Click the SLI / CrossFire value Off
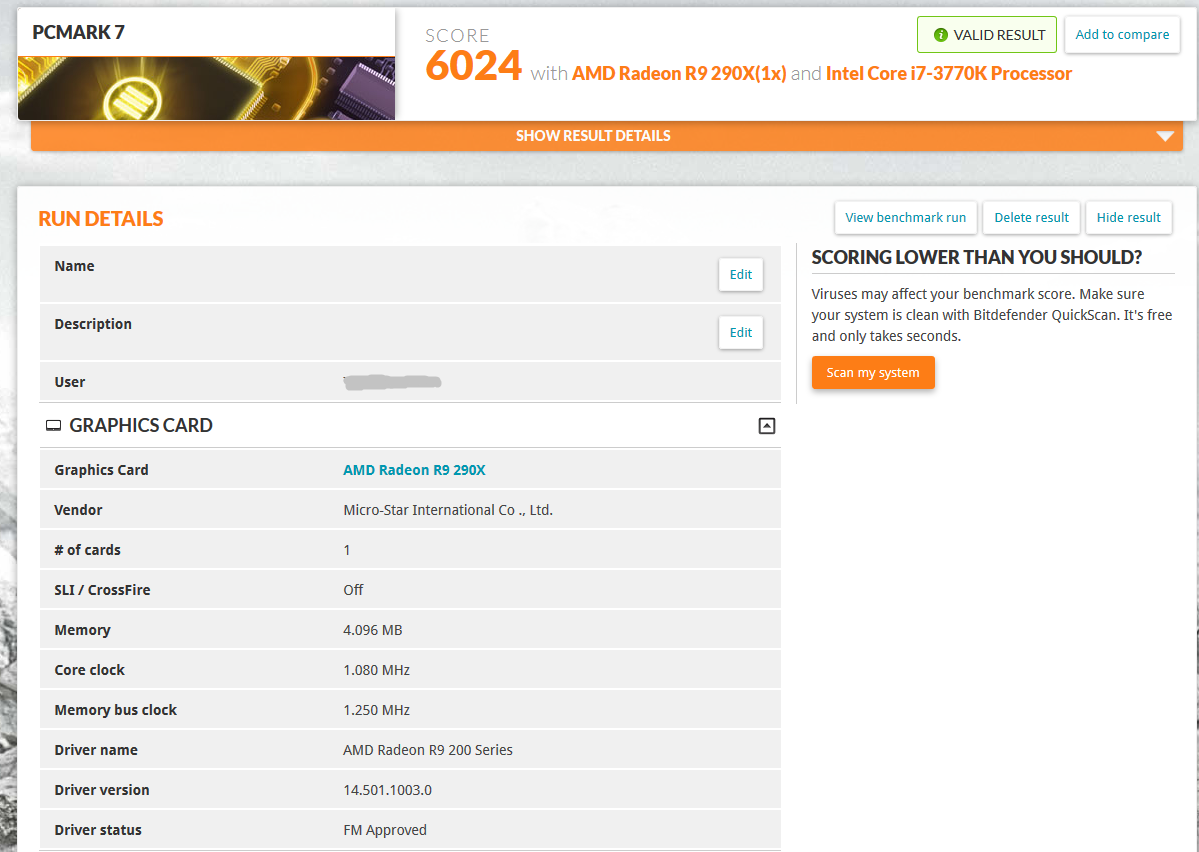This screenshot has height=852, width=1199. (x=353, y=590)
